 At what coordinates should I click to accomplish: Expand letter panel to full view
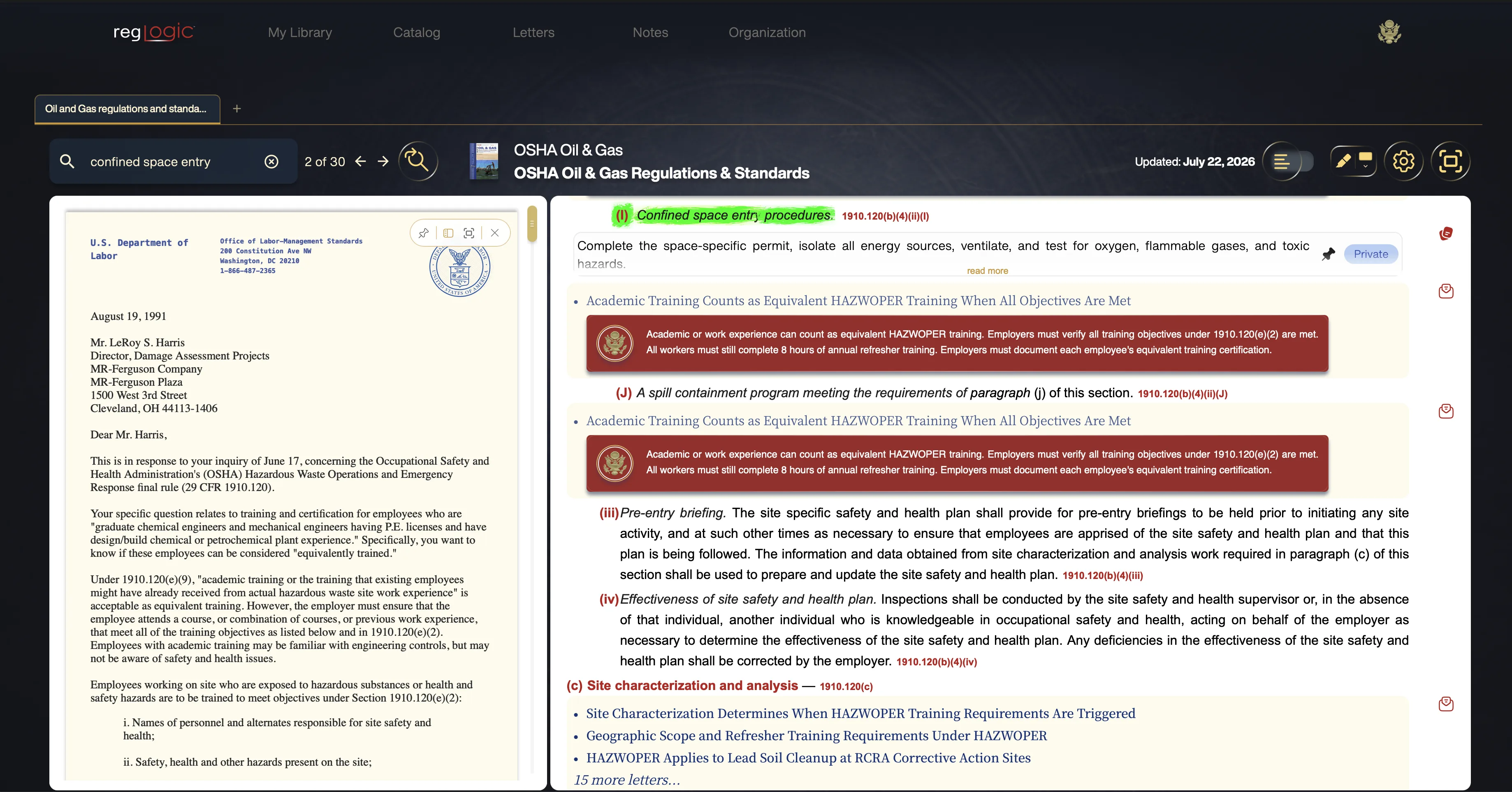469,233
